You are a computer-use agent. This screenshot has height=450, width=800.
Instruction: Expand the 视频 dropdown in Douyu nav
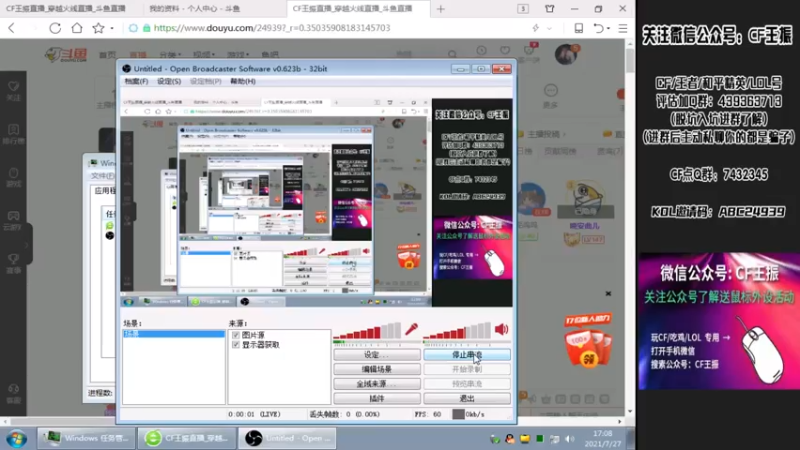click(204, 55)
